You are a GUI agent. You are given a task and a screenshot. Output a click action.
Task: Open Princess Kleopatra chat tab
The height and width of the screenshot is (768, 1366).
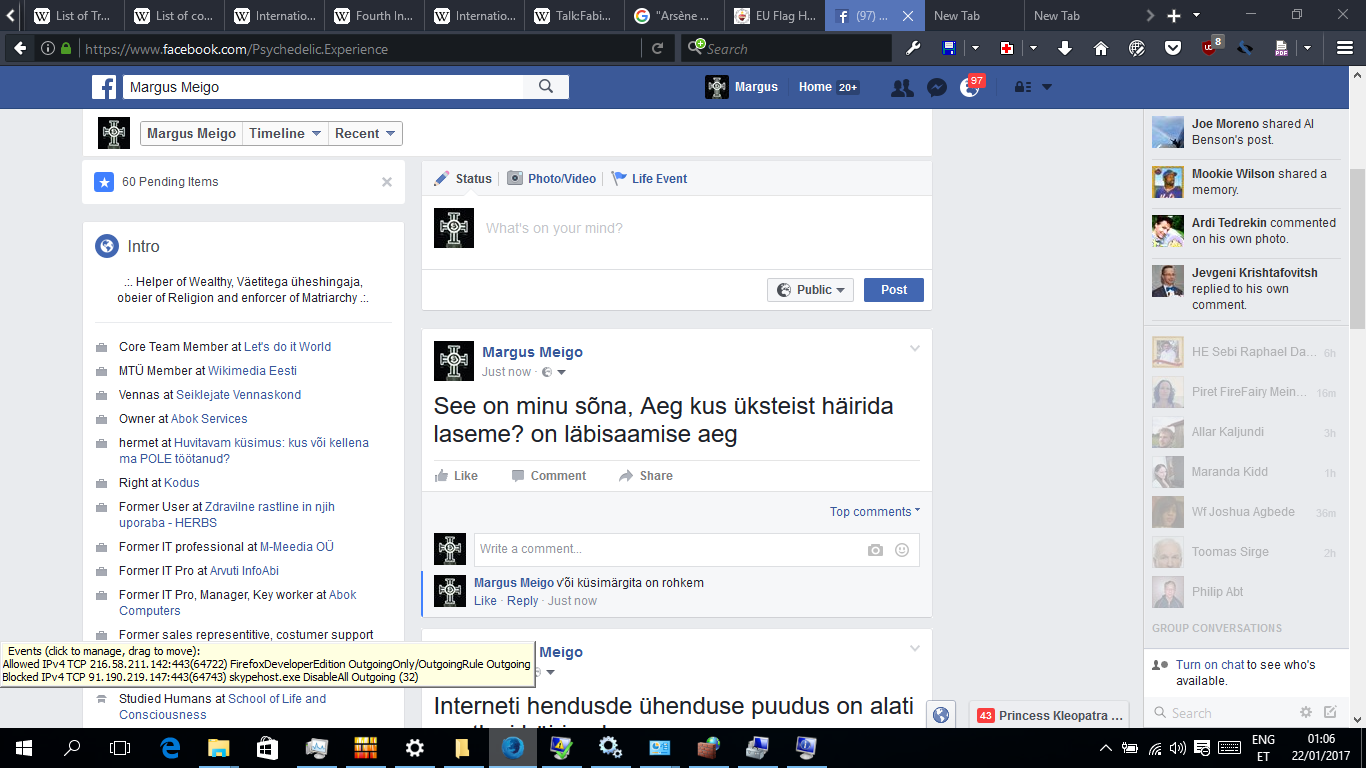click(x=1048, y=715)
